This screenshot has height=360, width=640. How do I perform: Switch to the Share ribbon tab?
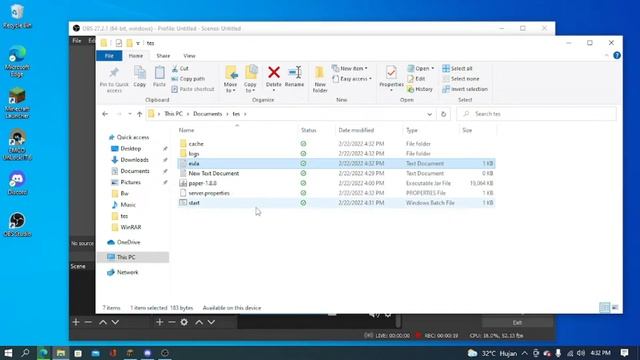[163, 56]
